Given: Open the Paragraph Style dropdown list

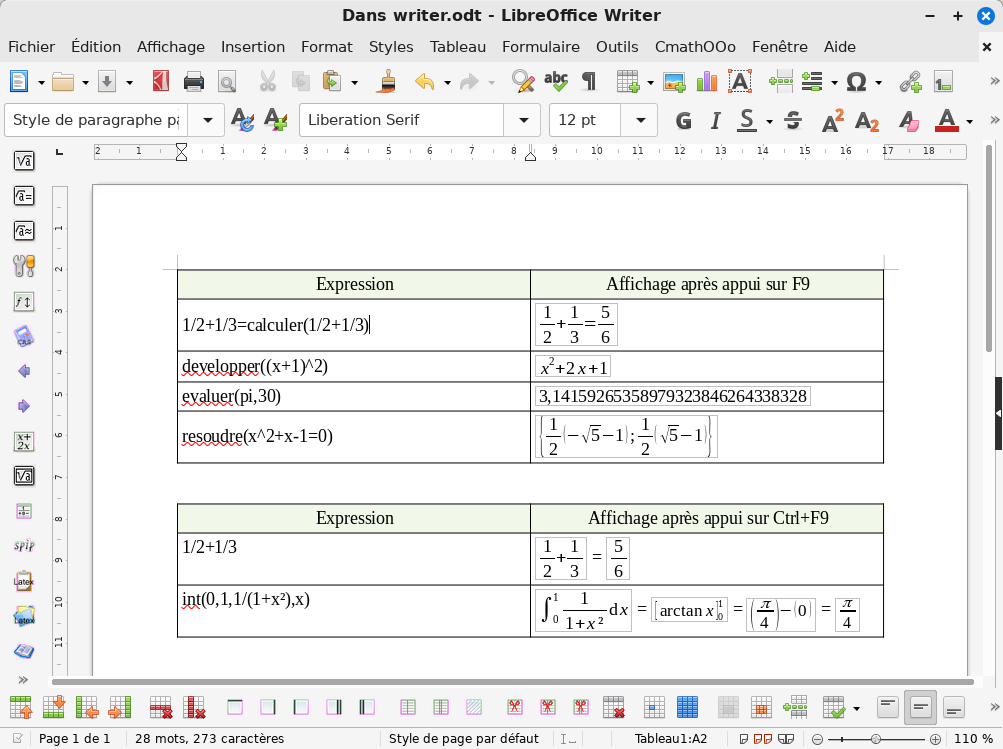Looking at the screenshot, I should coord(207,120).
